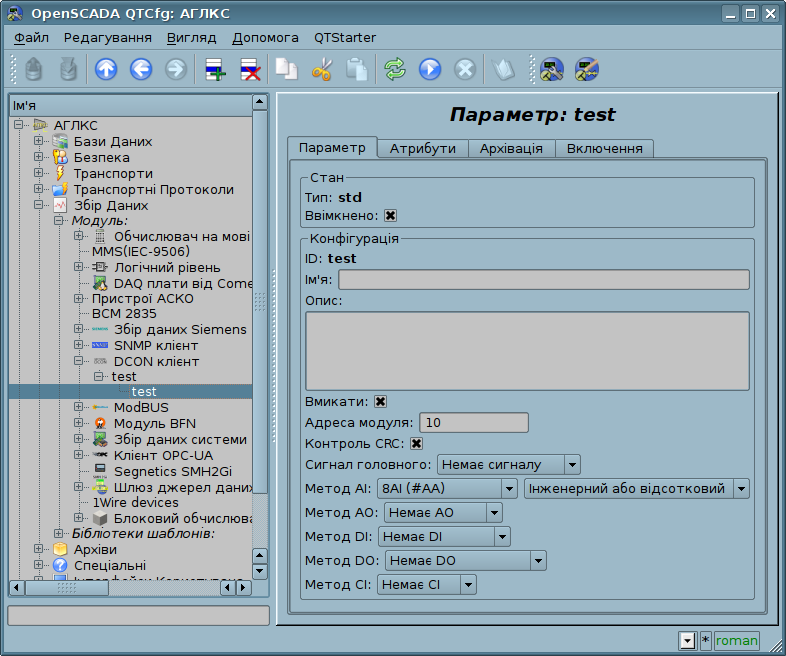The width and height of the screenshot is (786, 656).
Task: Expand the ModBUS tree node
Action: [x=79, y=408]
